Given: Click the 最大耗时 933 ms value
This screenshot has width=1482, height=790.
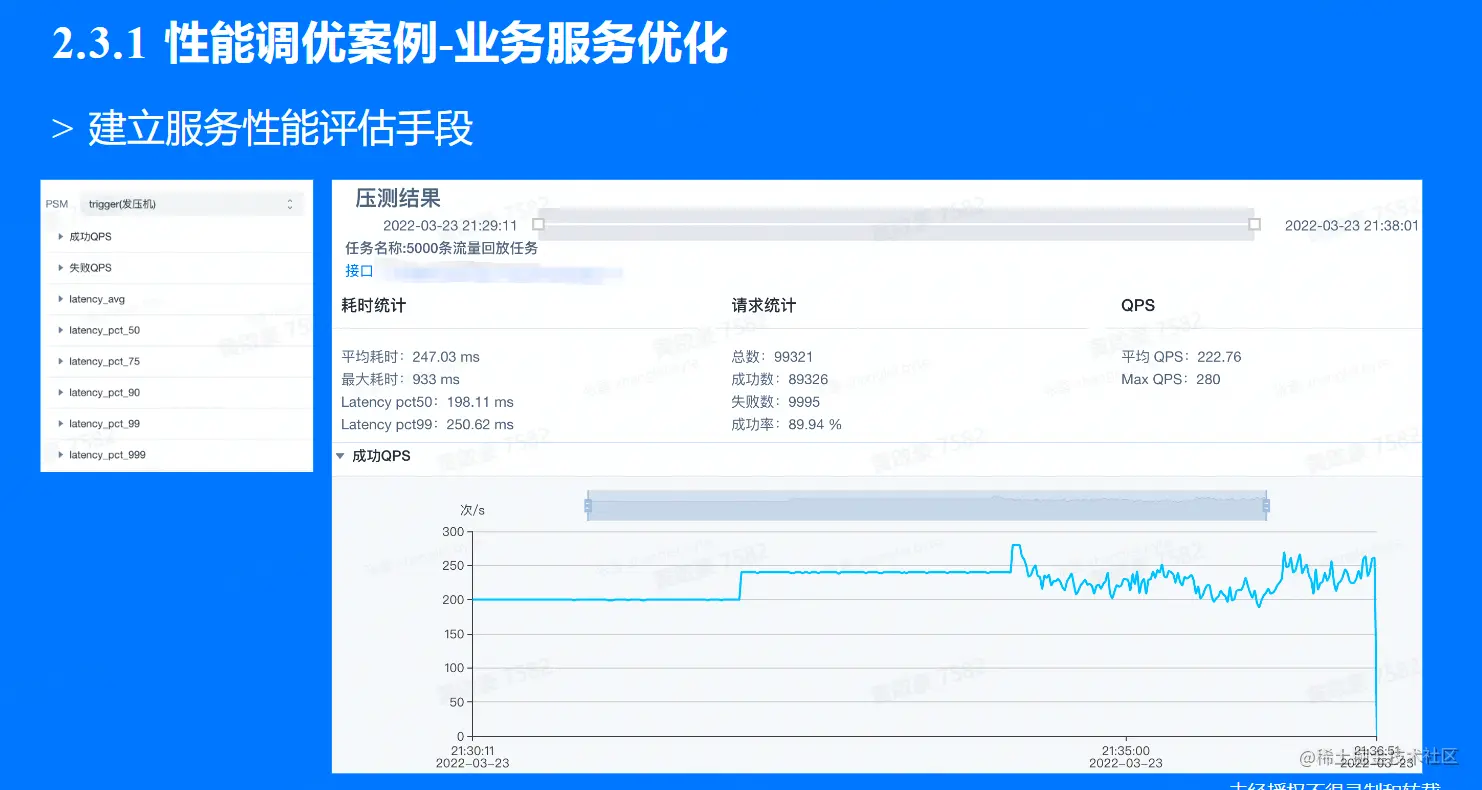Looking at the screenshot, I should coord(400,379).
